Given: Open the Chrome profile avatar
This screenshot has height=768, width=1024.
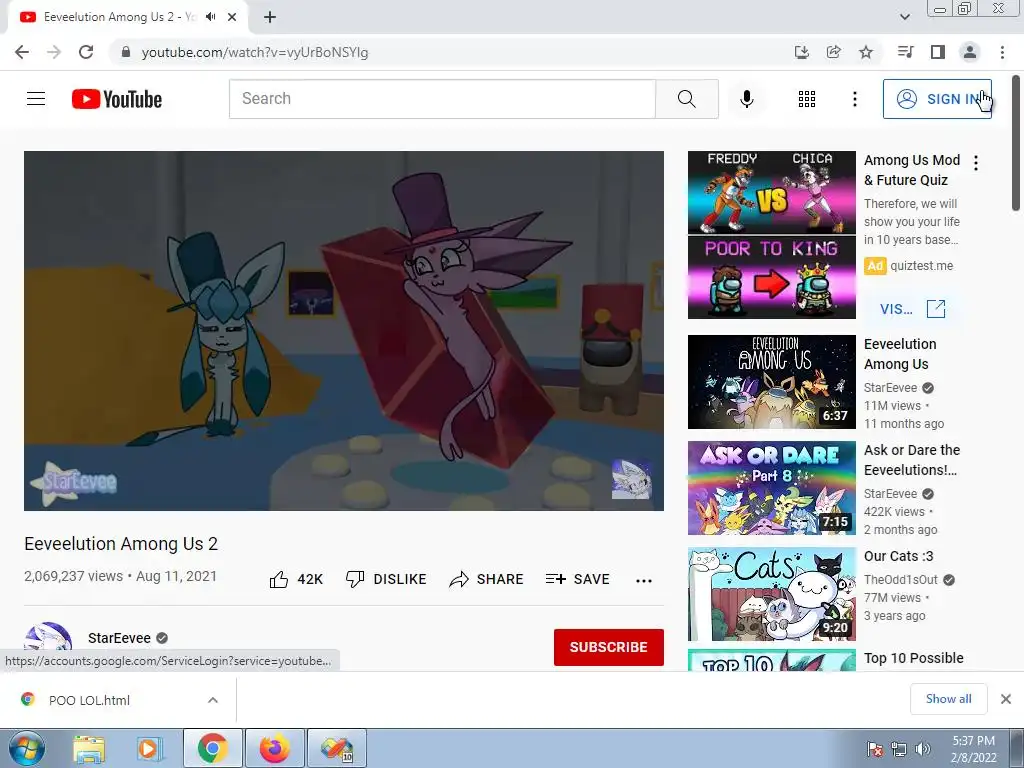Looking at the screenshot, I should pos(970,52).
